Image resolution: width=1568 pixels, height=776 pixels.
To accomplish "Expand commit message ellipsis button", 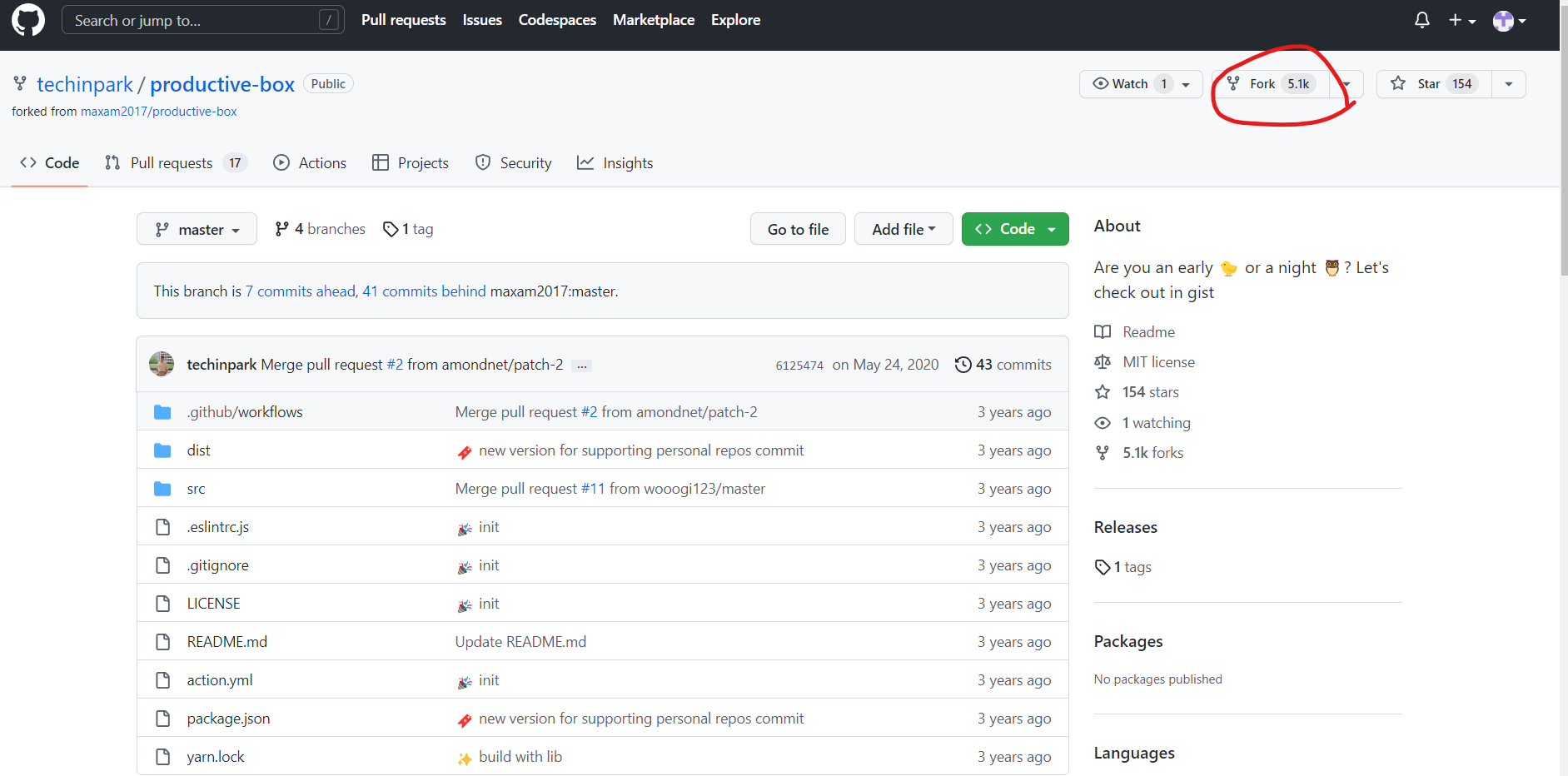I will [x=582, y=366].
